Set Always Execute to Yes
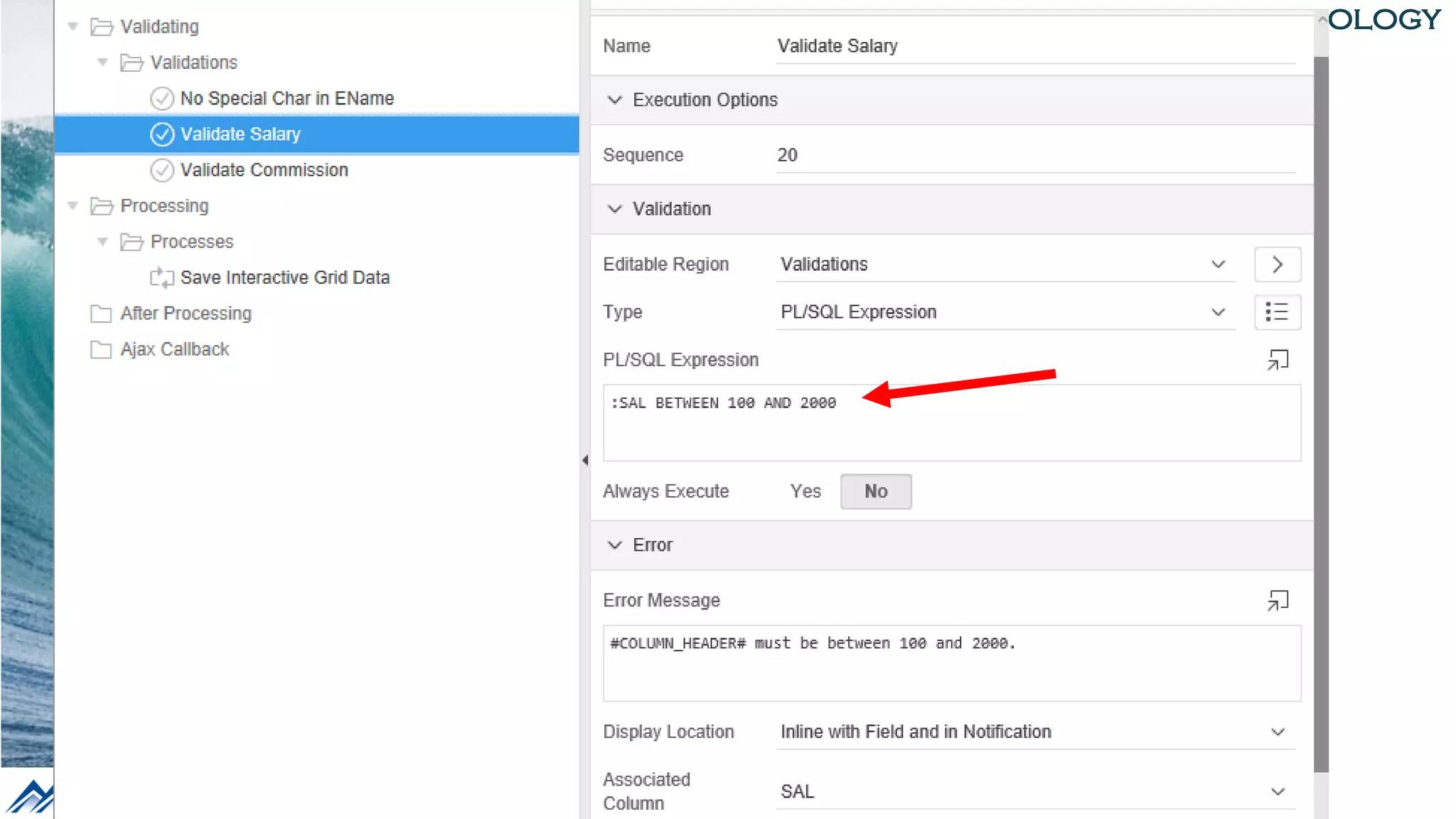The image size is (1456, 819). (x=805, y=491)
